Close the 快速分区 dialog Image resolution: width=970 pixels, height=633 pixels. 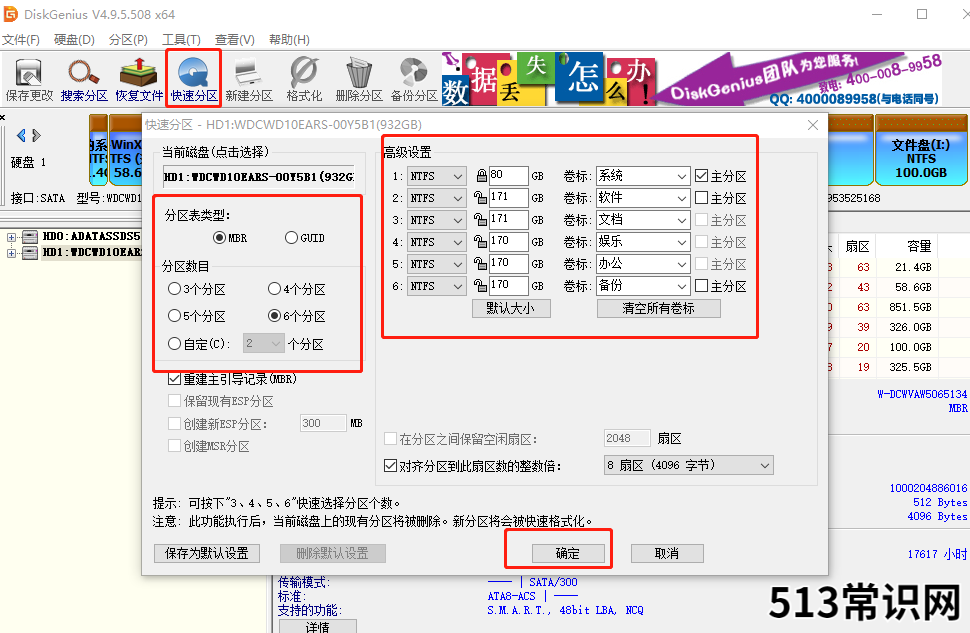(x=813, y=125)
